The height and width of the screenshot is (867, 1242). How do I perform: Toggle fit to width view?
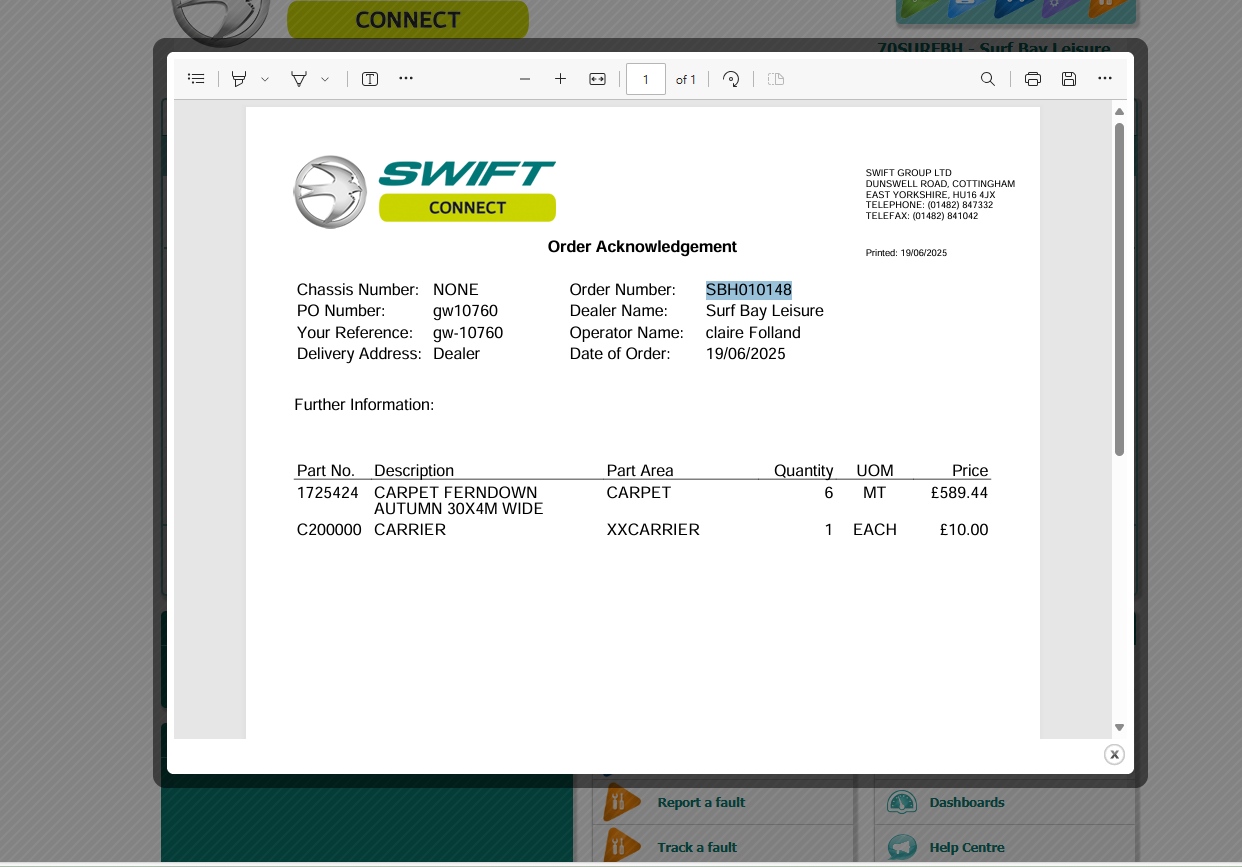point(597,79)
